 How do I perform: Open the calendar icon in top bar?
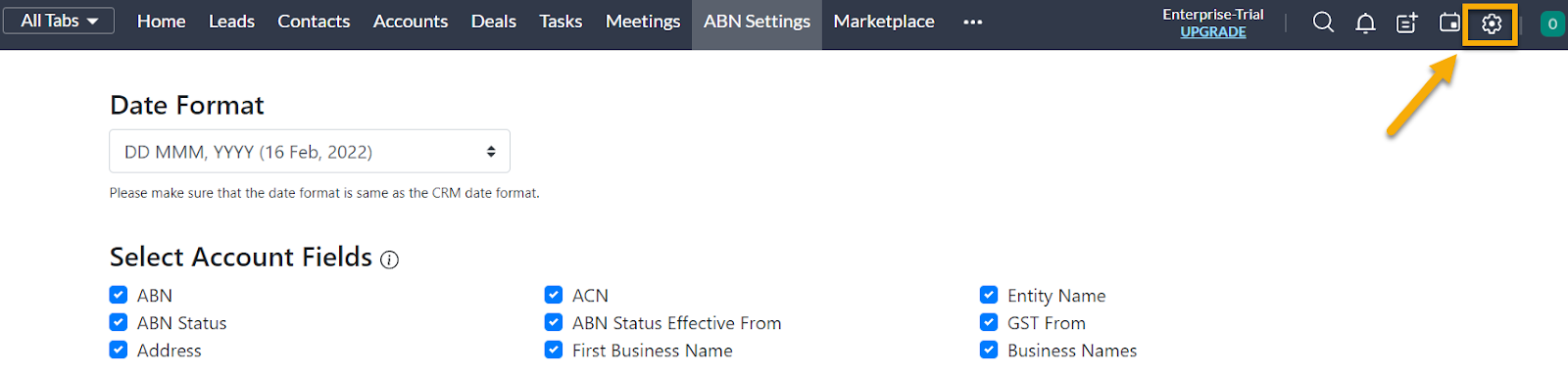tap(1449, 23)
